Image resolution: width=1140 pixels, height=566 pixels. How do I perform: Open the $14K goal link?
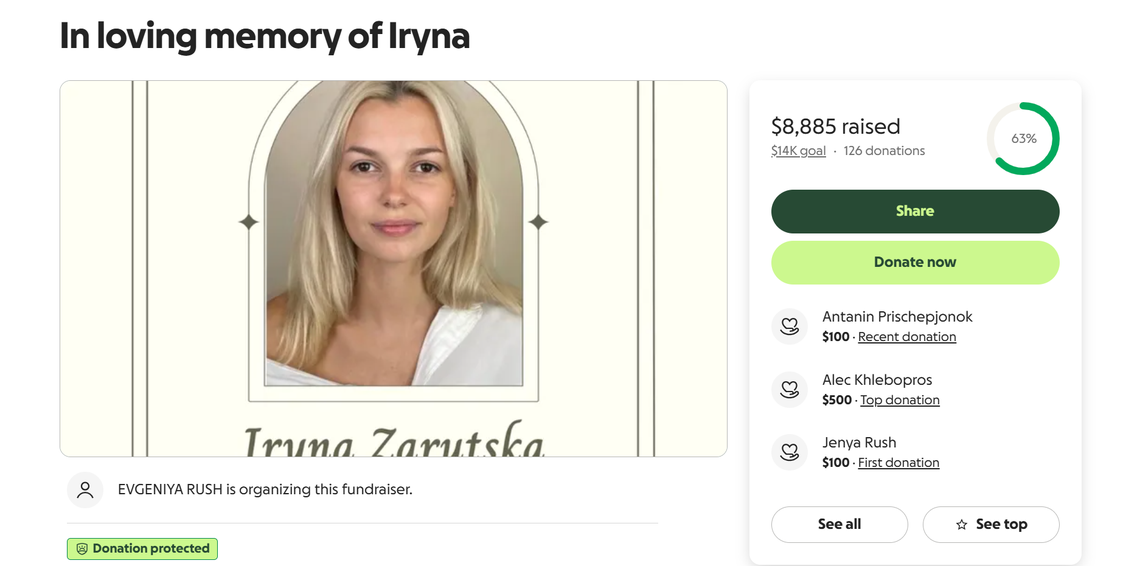click(x=798, y=151)
